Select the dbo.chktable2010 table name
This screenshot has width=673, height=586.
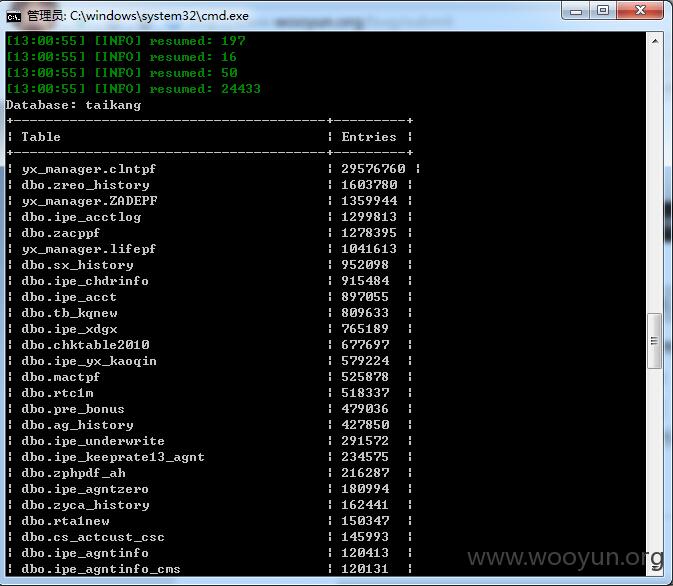click(85, 345)
